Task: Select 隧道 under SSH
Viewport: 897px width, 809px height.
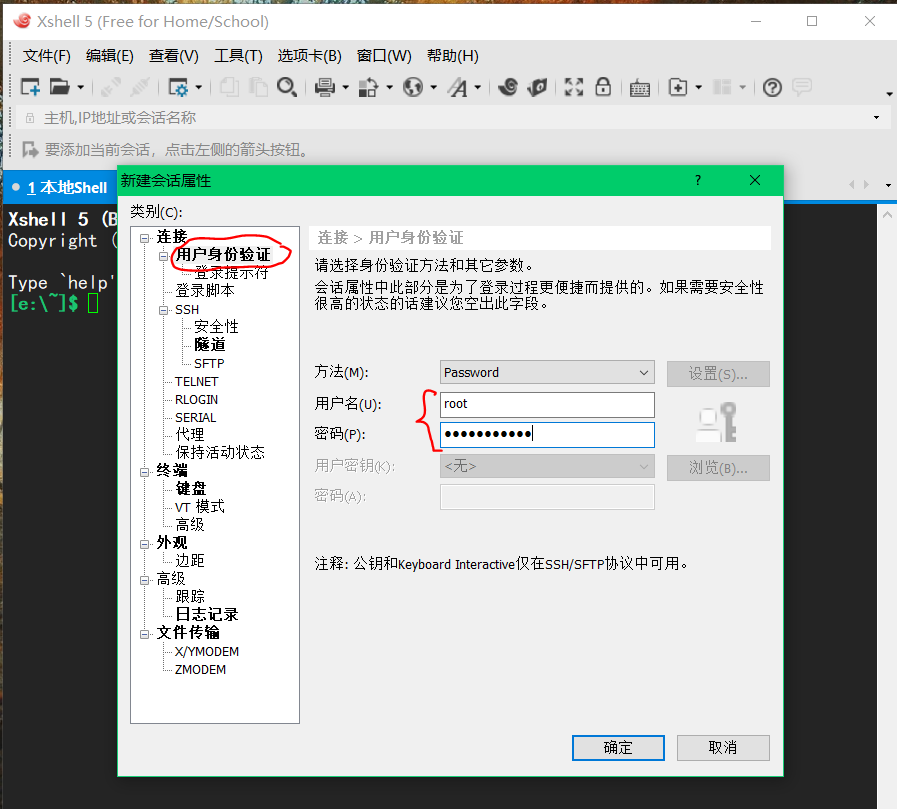Action: (x=209, y=345)
